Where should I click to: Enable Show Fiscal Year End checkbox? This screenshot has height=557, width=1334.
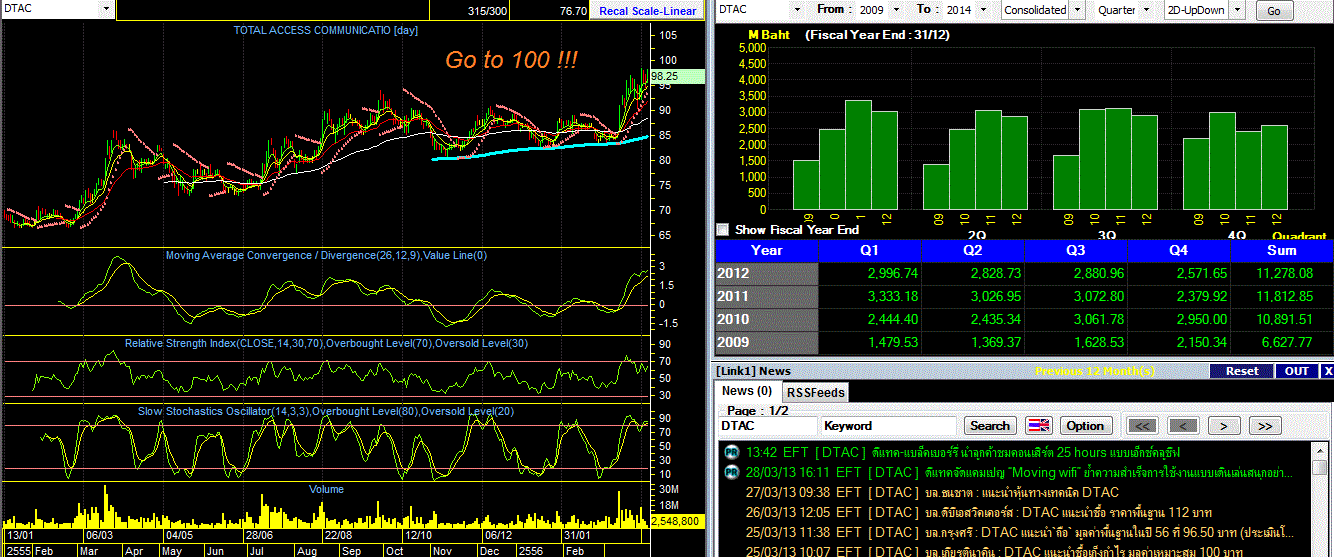pos(723,230)
